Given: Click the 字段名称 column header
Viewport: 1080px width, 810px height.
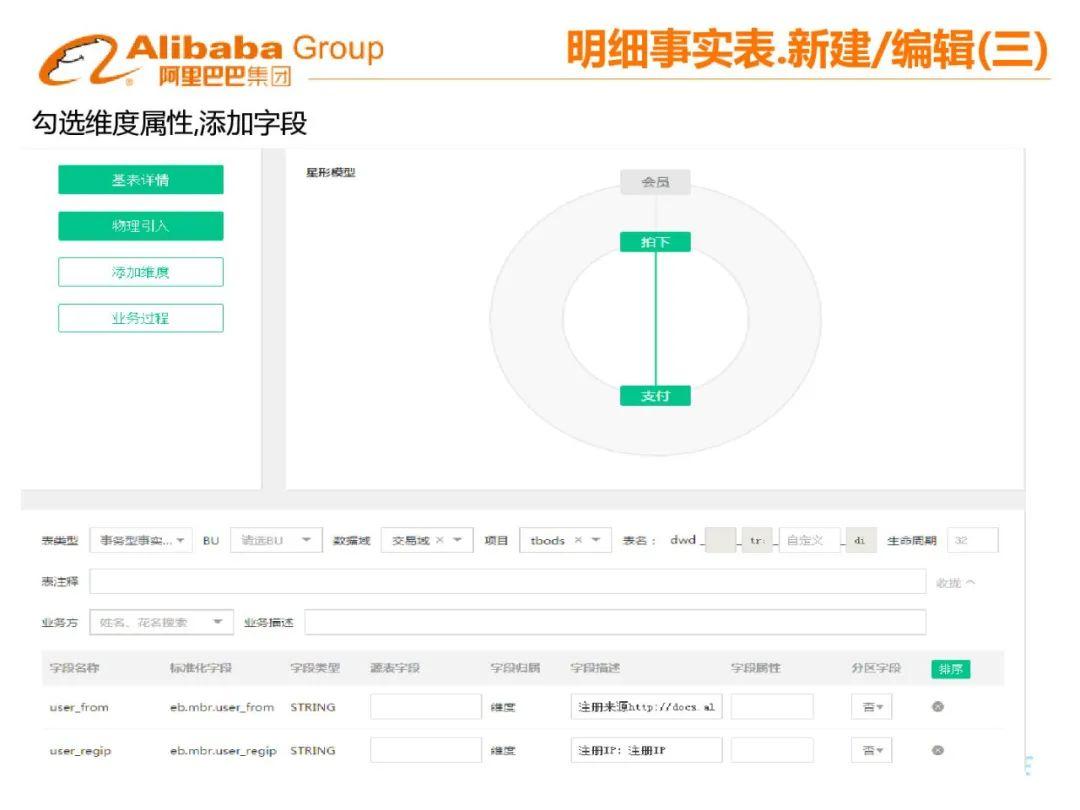Looking at the screenshot, I should click(x=74, y=668).
